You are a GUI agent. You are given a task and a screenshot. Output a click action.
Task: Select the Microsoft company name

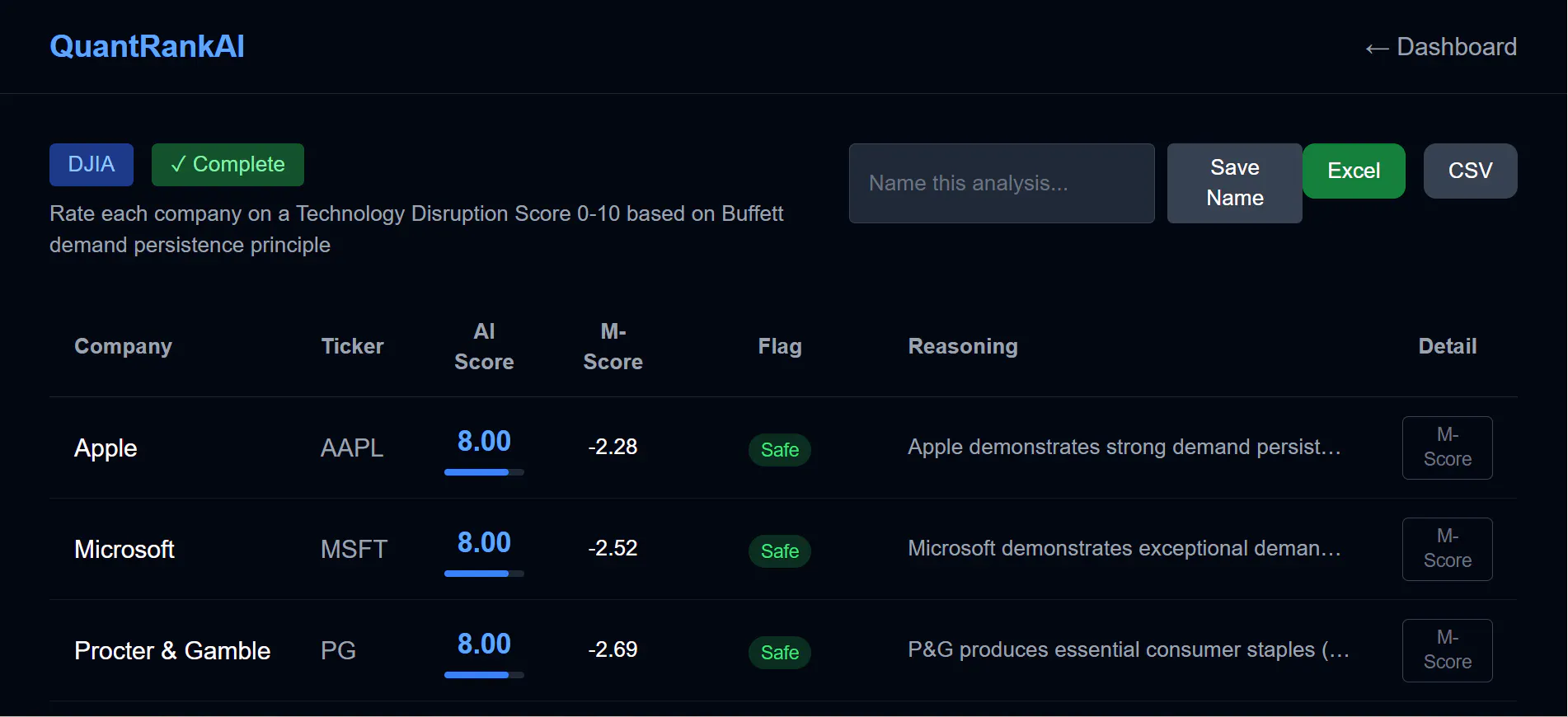click(x=124, y=549)
